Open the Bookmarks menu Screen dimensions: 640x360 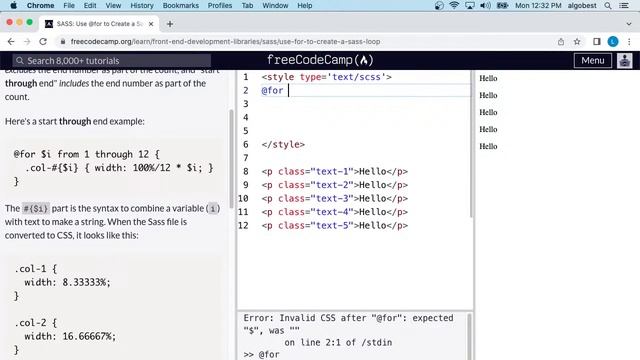click(180, 5)
